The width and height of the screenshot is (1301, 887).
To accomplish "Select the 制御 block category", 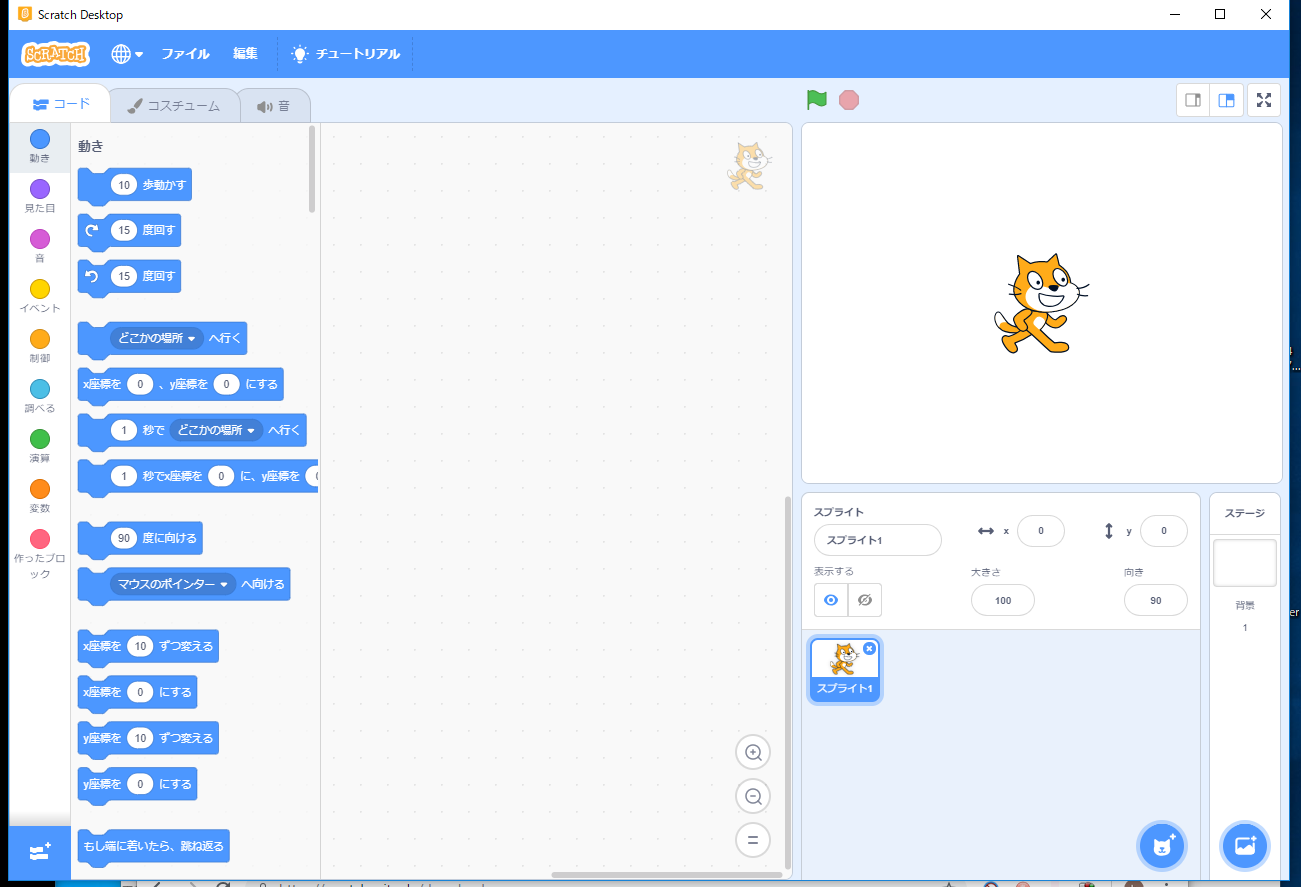I will point(40,346).
